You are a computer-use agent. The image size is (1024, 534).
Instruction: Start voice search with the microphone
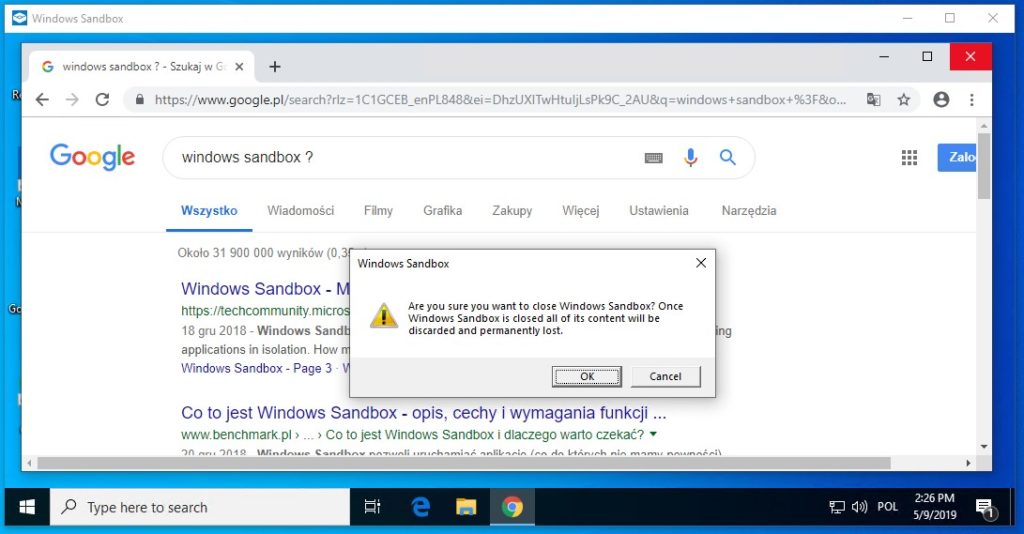(x=690, y=157)
